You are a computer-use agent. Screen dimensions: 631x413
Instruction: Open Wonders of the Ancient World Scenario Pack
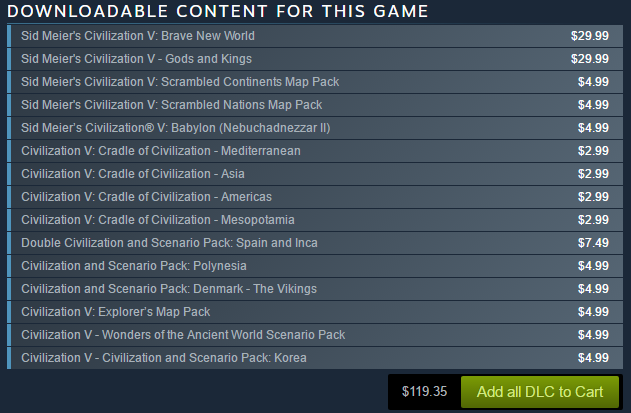(183, 335)
